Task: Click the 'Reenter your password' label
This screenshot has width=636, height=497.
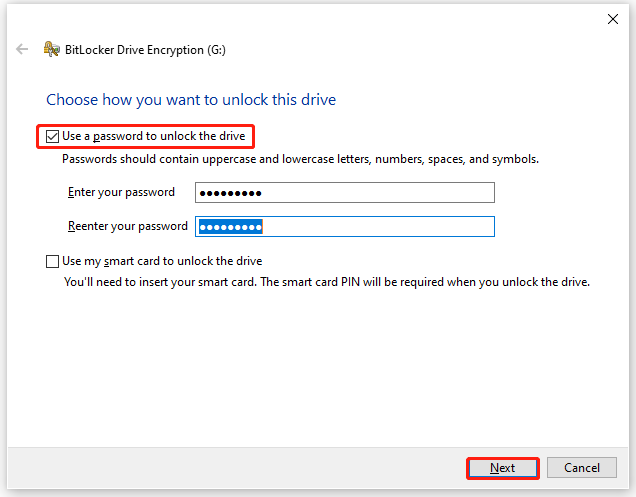Action: [x=128, y=226]
